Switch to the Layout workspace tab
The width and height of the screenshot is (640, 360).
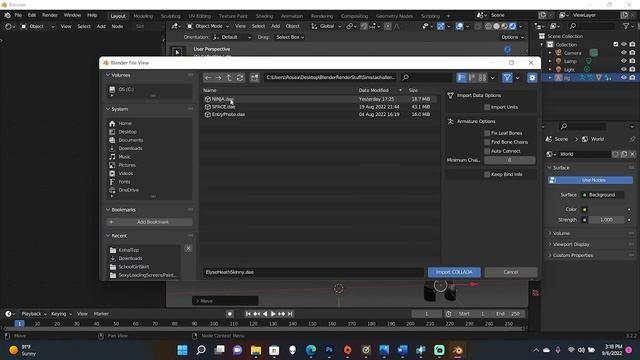pos(118,16)
